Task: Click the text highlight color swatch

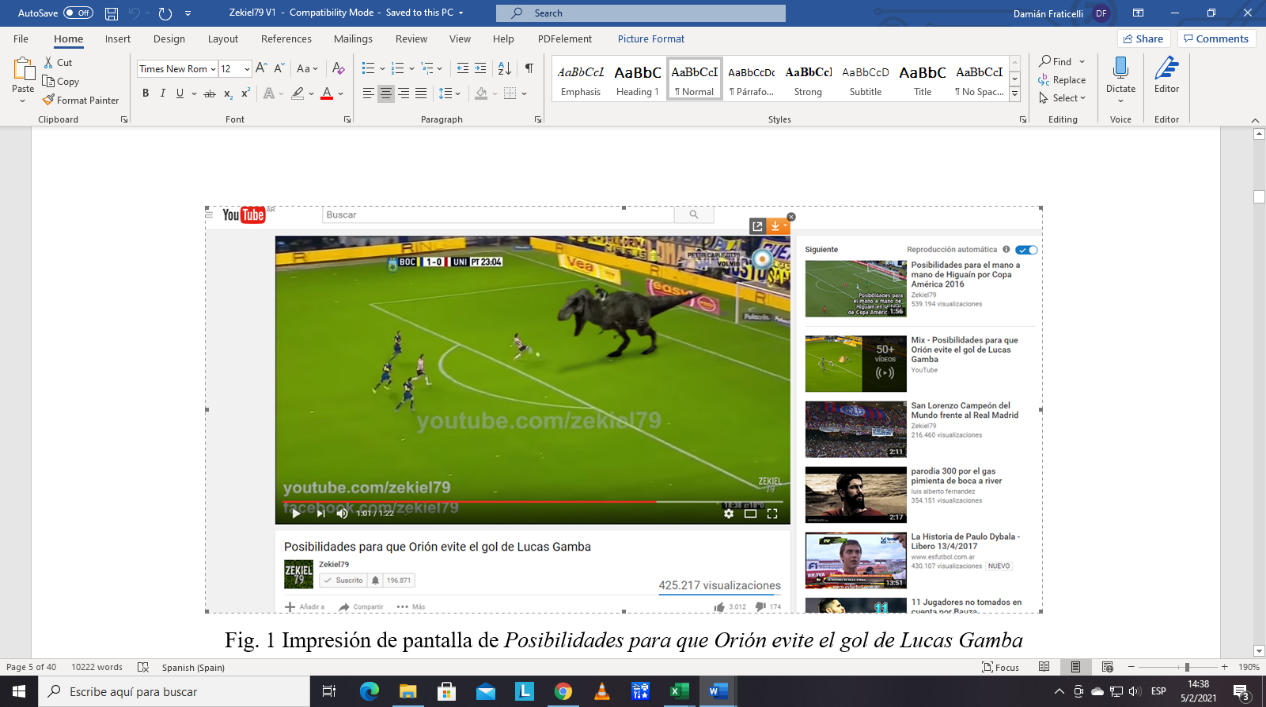Action: [x=297, y=93]
